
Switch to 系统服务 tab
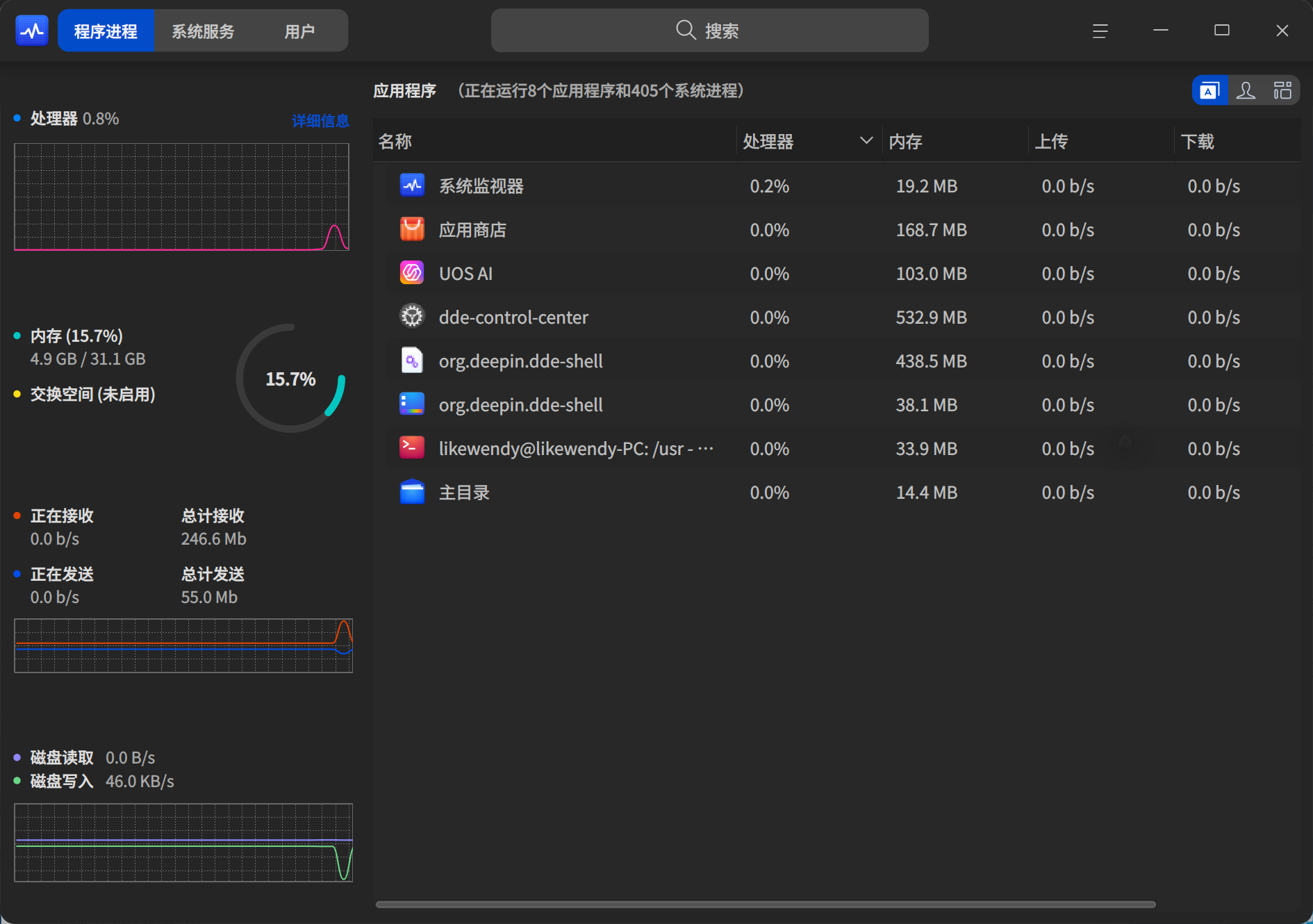(203, 31)
